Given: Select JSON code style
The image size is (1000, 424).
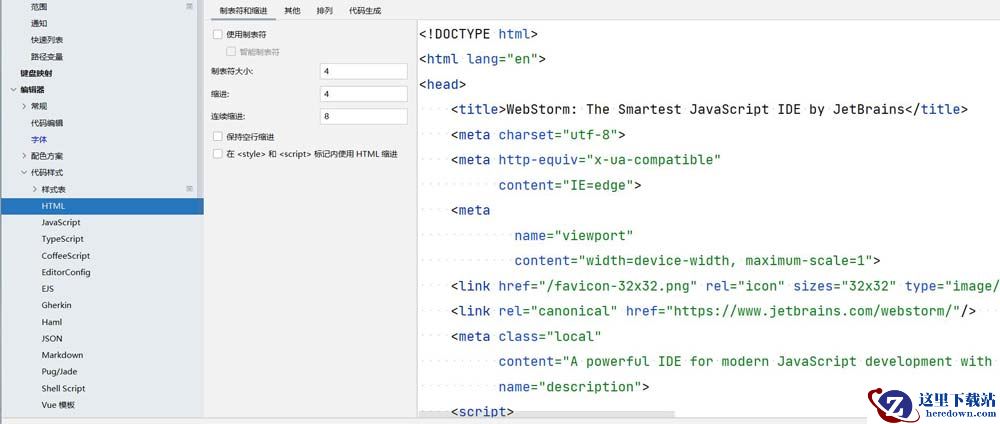Looking at the screenshot, I should click(52, 339).
